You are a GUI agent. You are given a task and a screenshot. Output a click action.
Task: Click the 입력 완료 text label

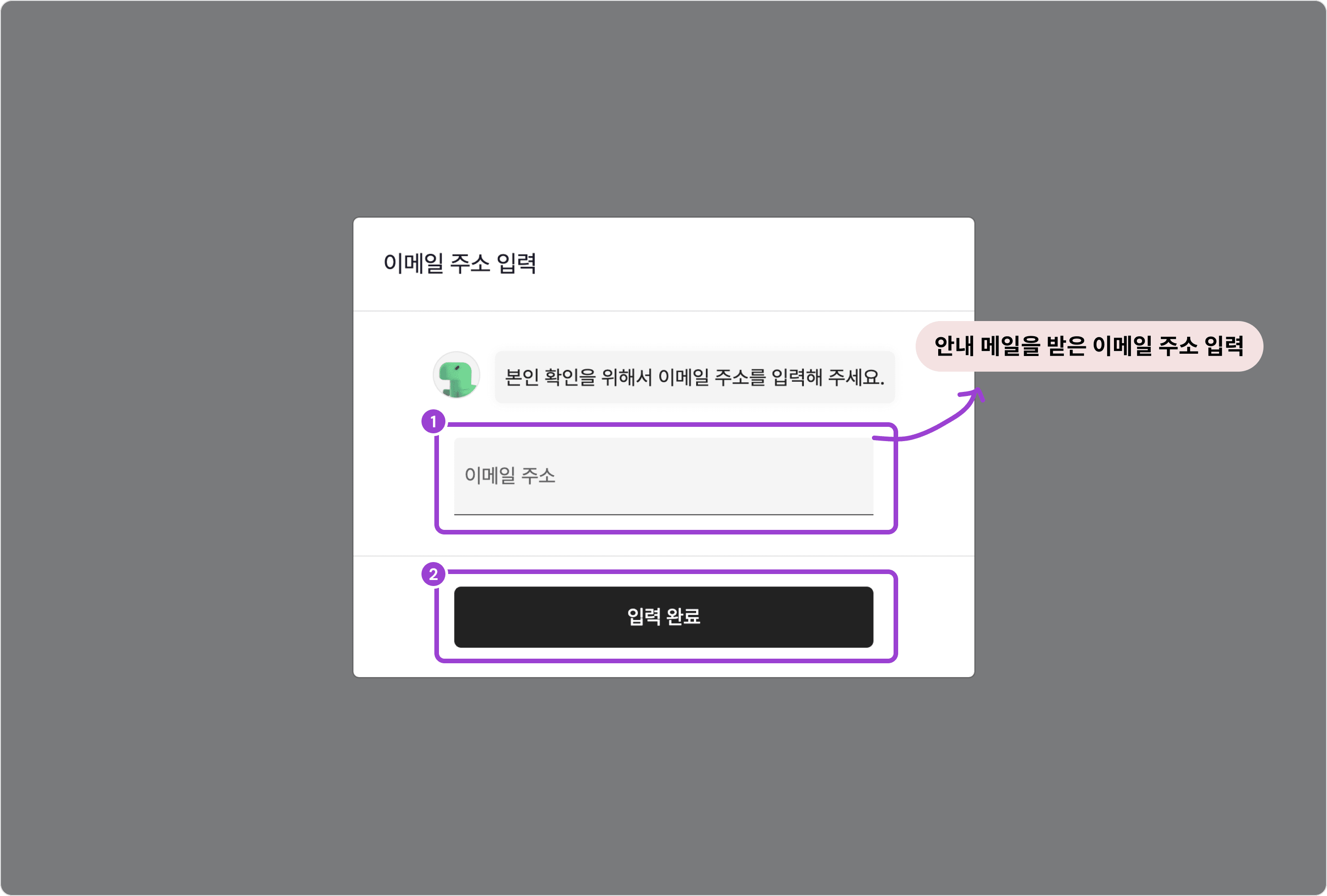pyautogui.click(x=663, y=616)
